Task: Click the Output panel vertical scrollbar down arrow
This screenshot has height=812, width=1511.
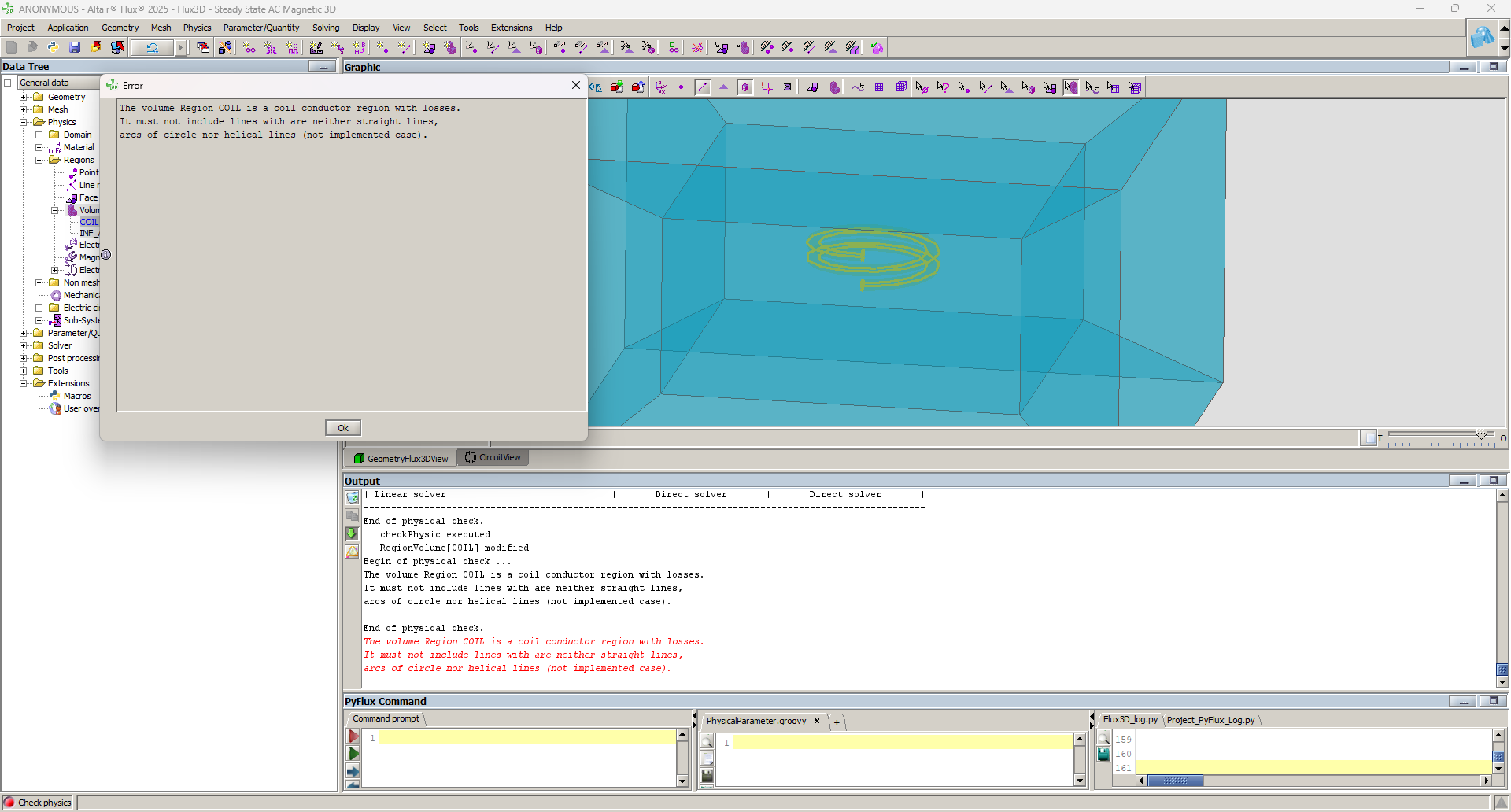Action: click(x=1502, y=683)
